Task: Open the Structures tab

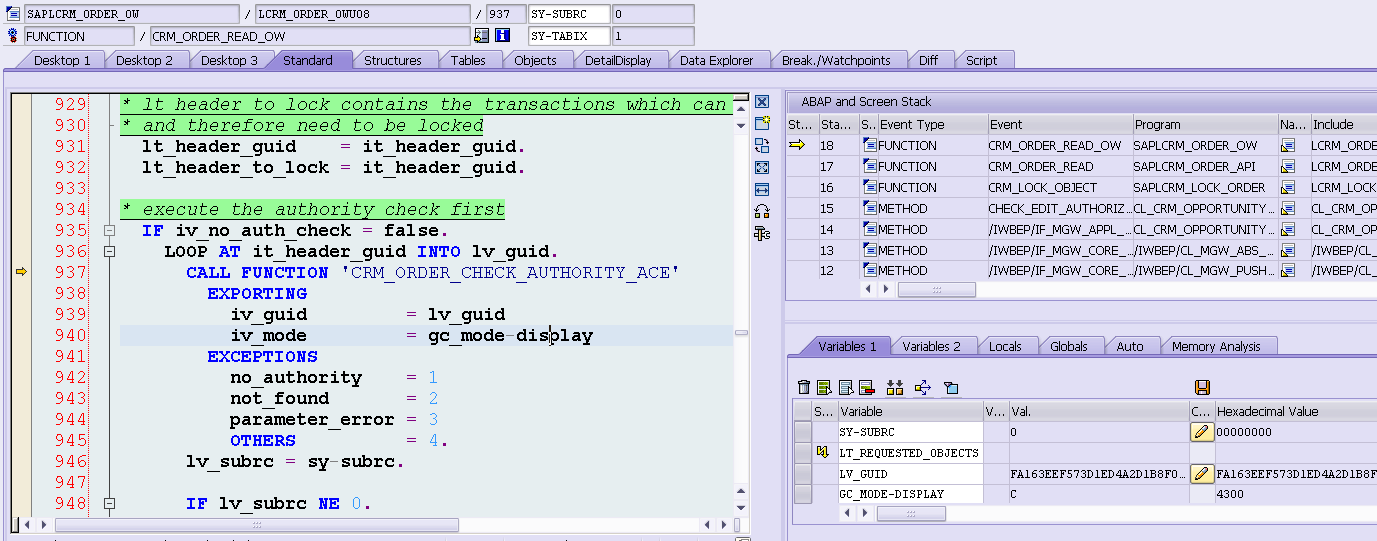Action: (393, 60)
